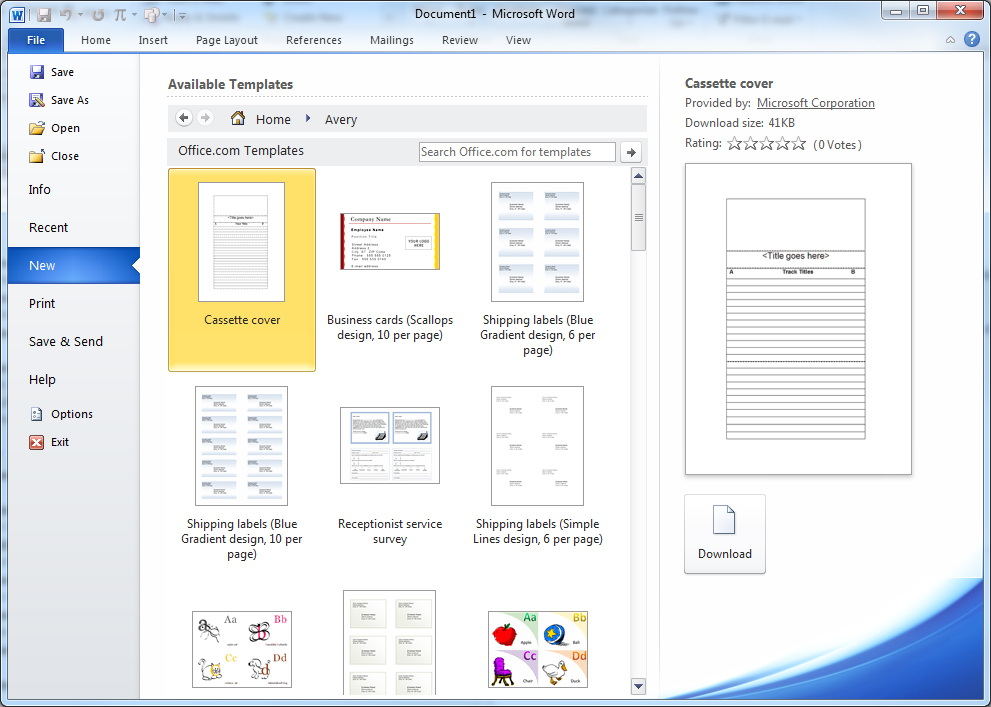Click the Word application icon in title bar
991x707 pixels.
click(17, 15)
